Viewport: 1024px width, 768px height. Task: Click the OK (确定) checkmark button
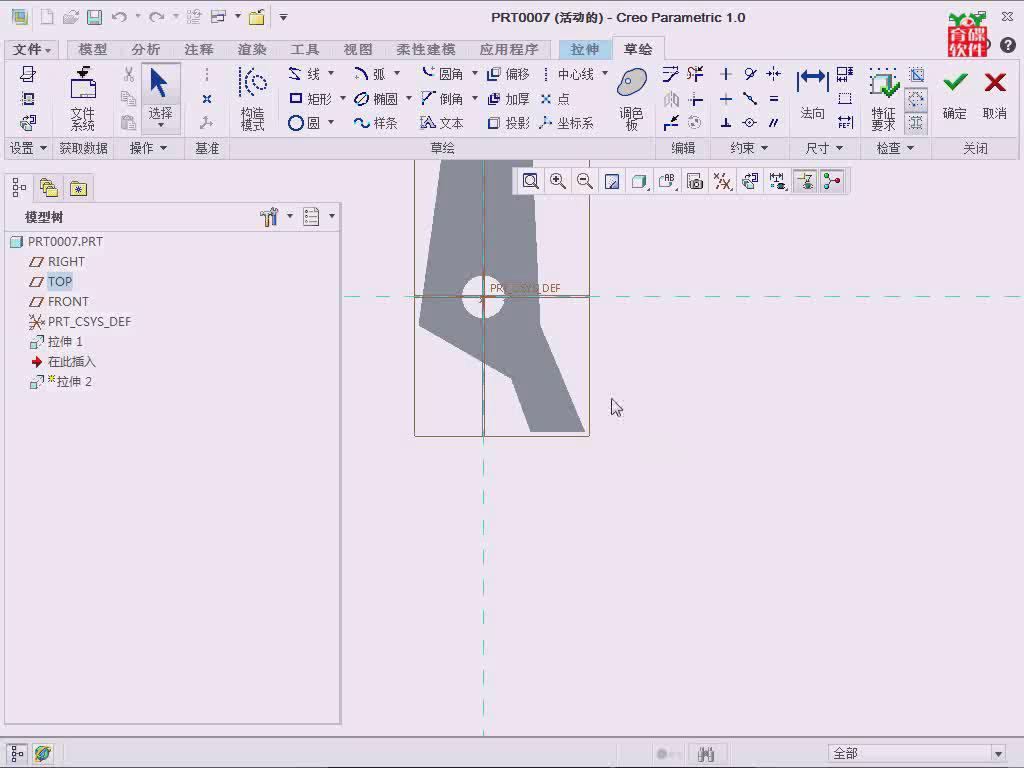coord(955,95)
